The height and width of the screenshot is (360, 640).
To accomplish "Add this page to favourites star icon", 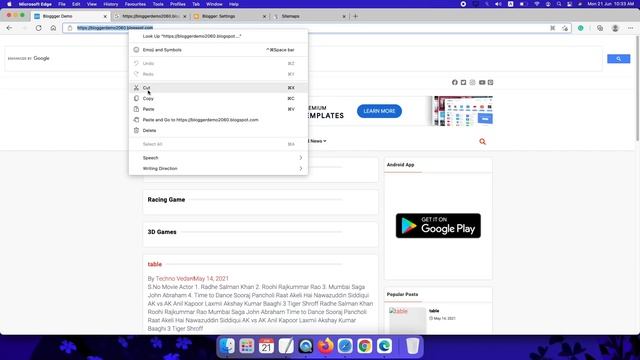I will 565,28.
